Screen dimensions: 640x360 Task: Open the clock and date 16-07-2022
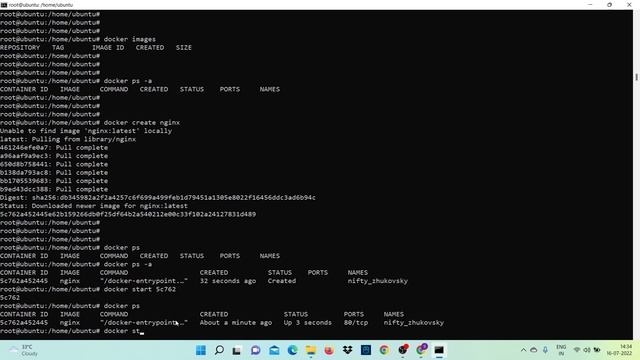620,350
